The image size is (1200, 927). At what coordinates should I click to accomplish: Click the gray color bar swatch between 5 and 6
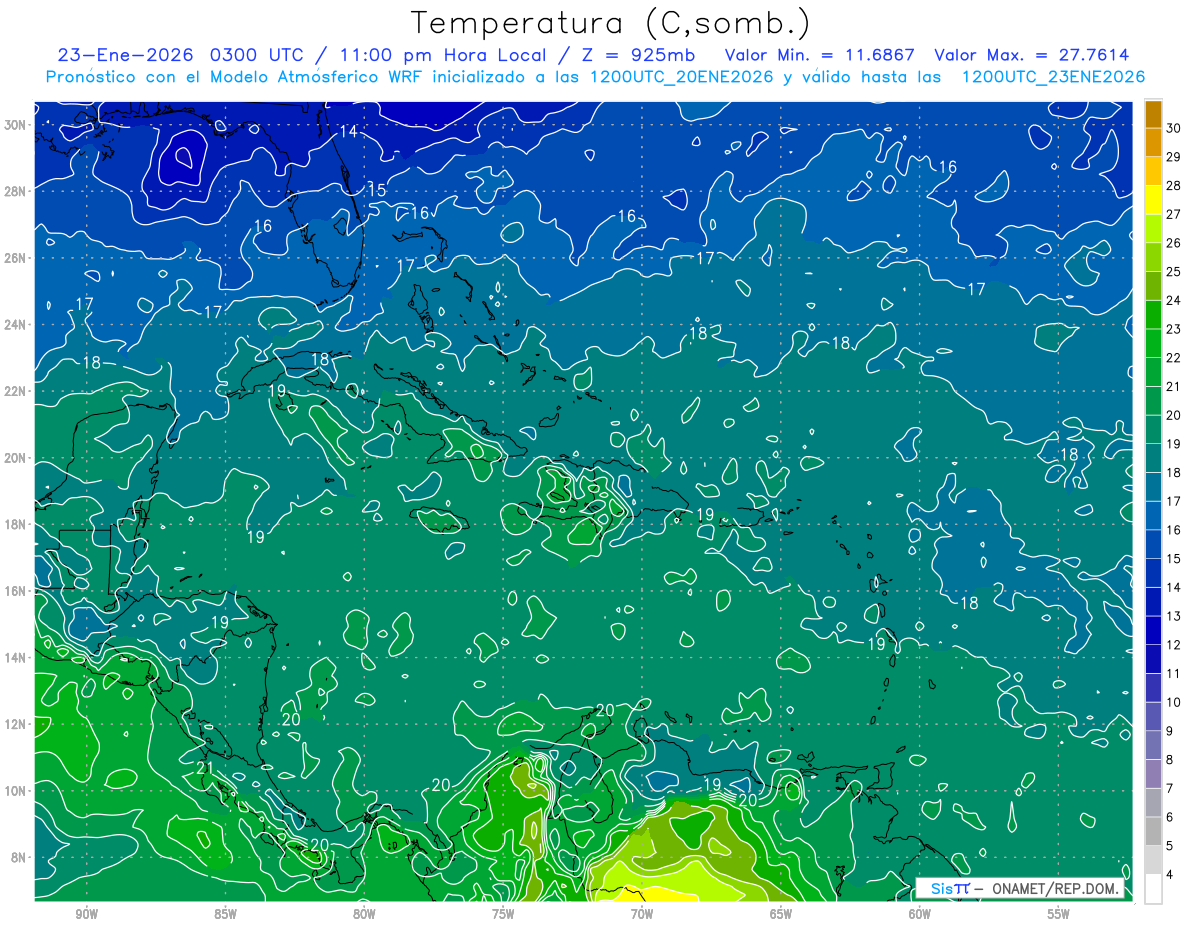click(x=1153, y=831)
